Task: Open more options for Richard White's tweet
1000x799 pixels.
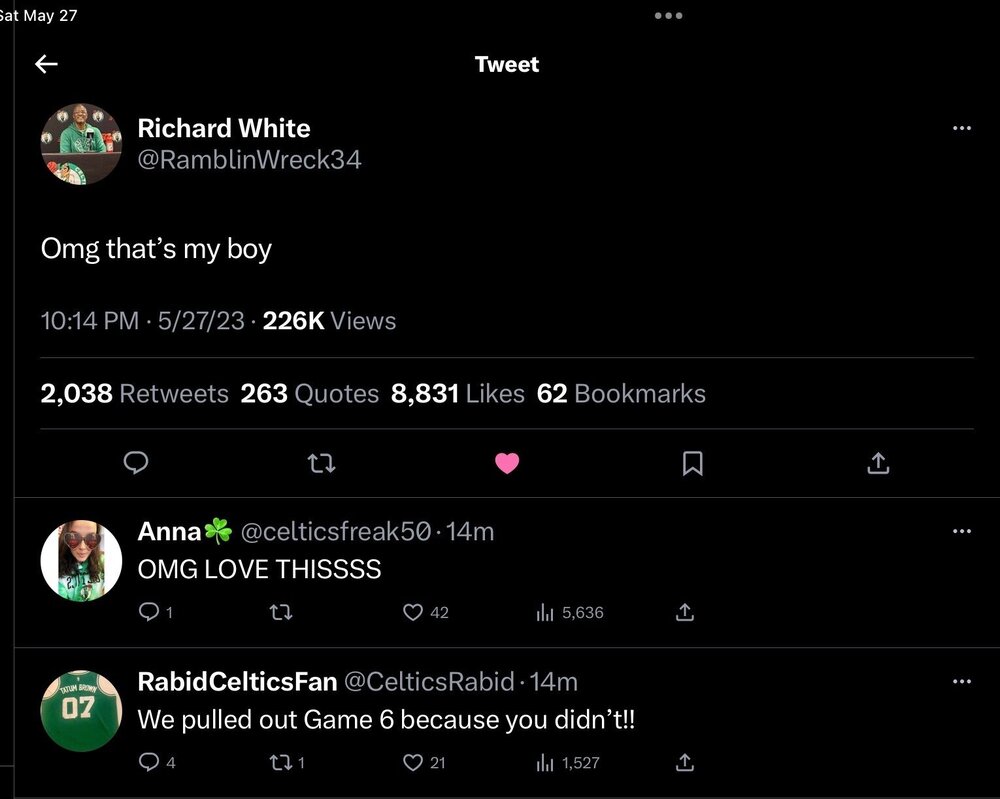Action: tap(962, 128)
